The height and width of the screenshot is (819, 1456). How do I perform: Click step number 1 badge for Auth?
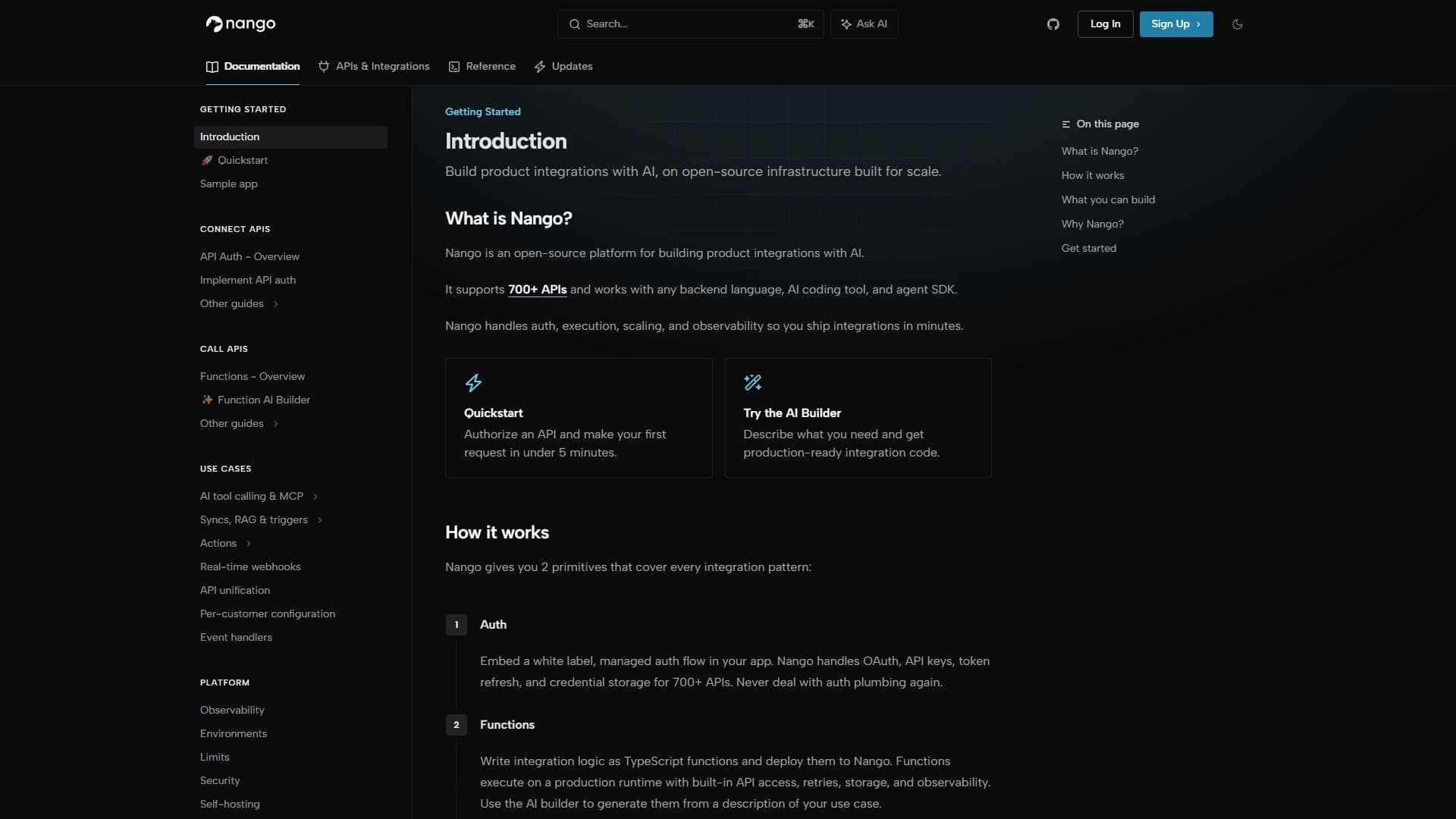click(x=456, y=625)
